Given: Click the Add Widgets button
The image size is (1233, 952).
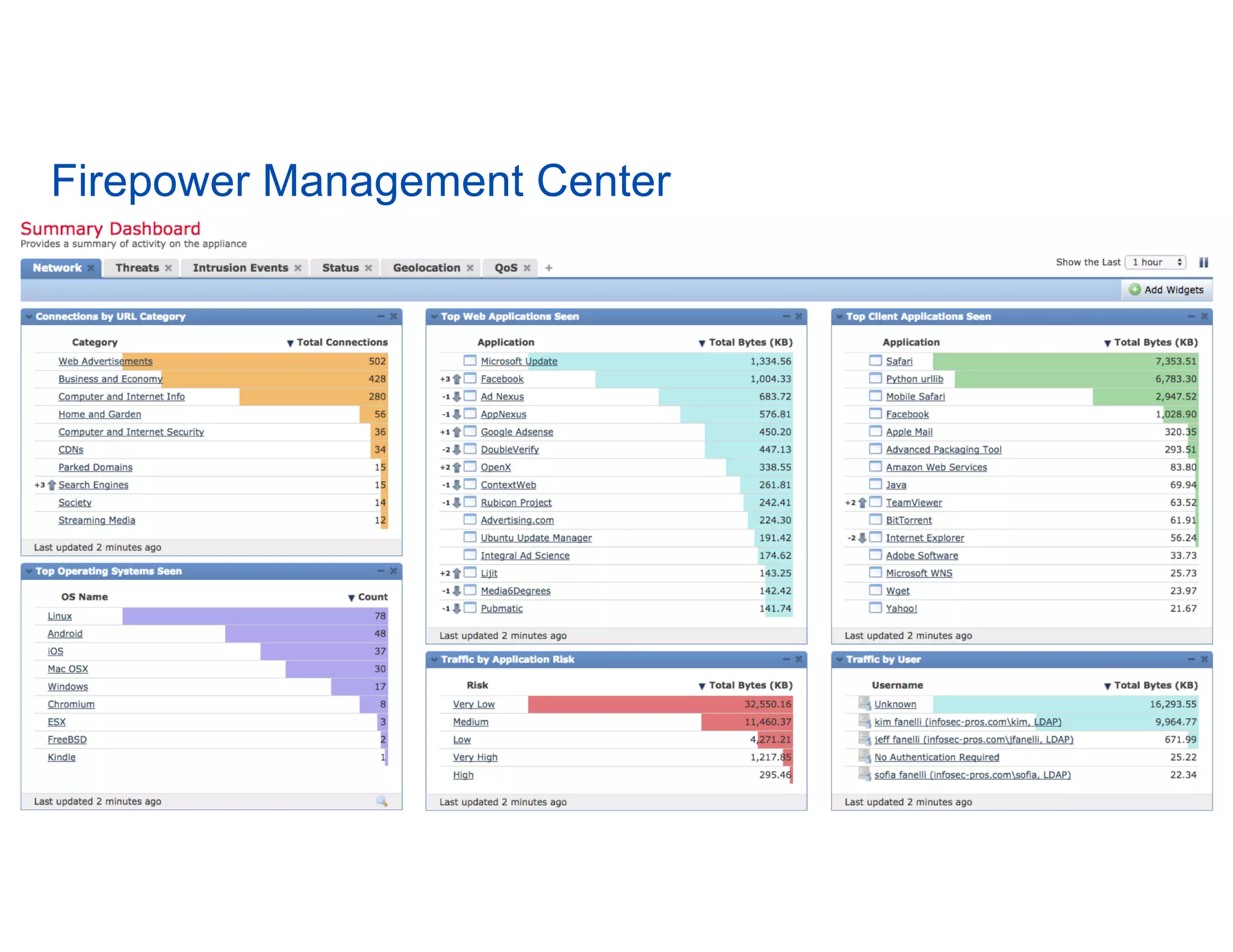Looking at the screenshot, I should point(1167,289).
